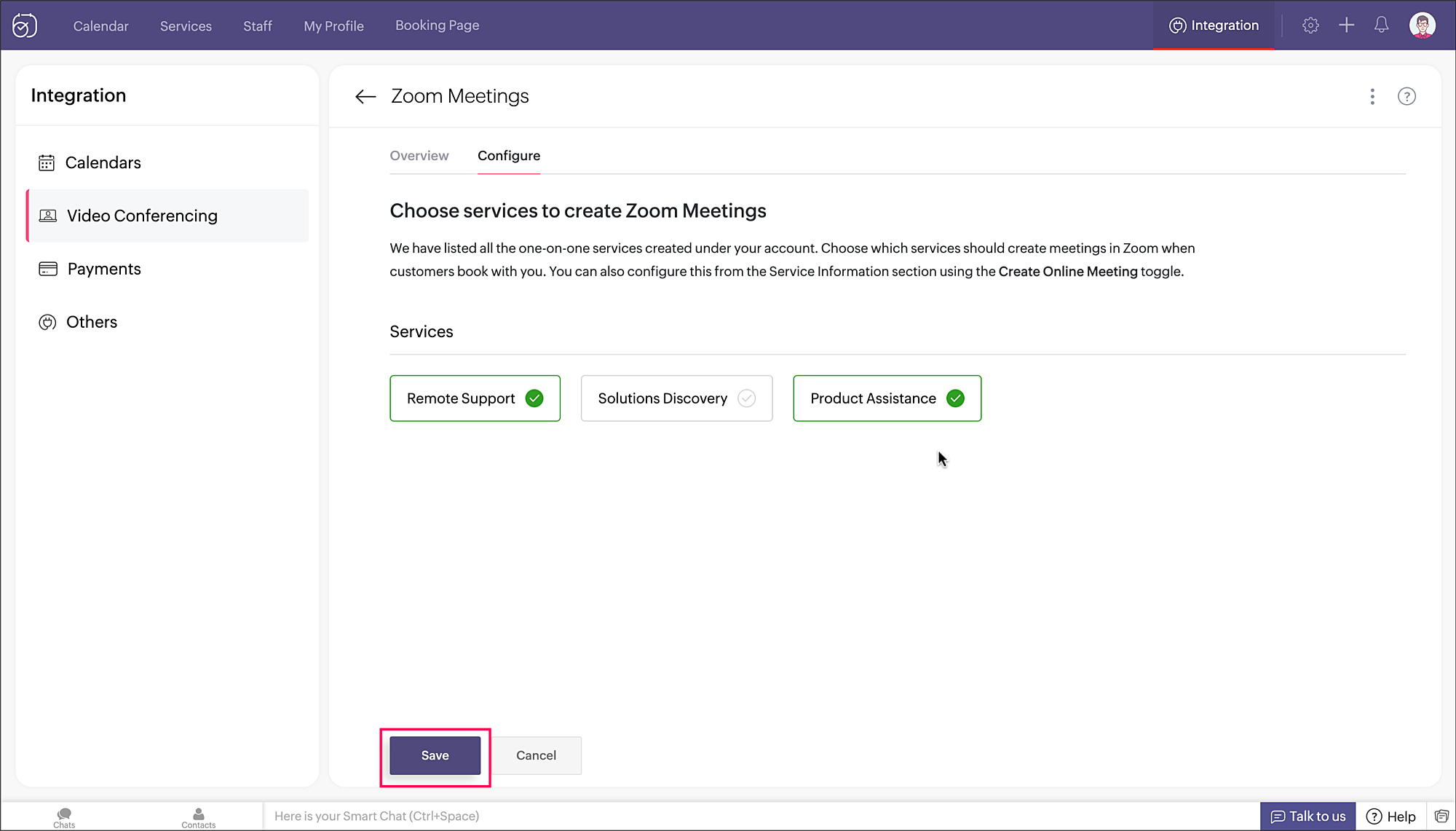Click the plus add icon
Screen dimensions: 1456x831
(x=1347, y=25)
